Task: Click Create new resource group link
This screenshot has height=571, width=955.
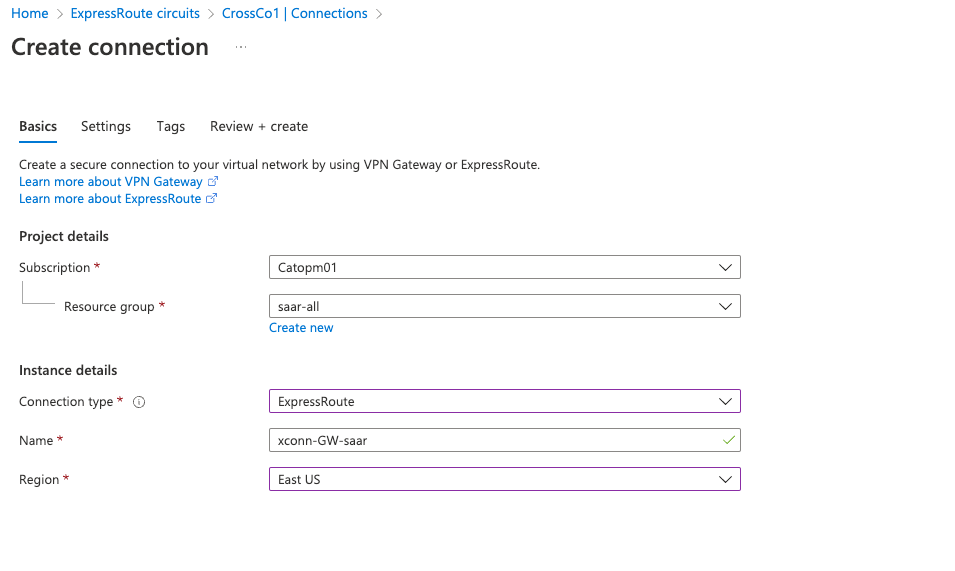Action: point(301,328)
